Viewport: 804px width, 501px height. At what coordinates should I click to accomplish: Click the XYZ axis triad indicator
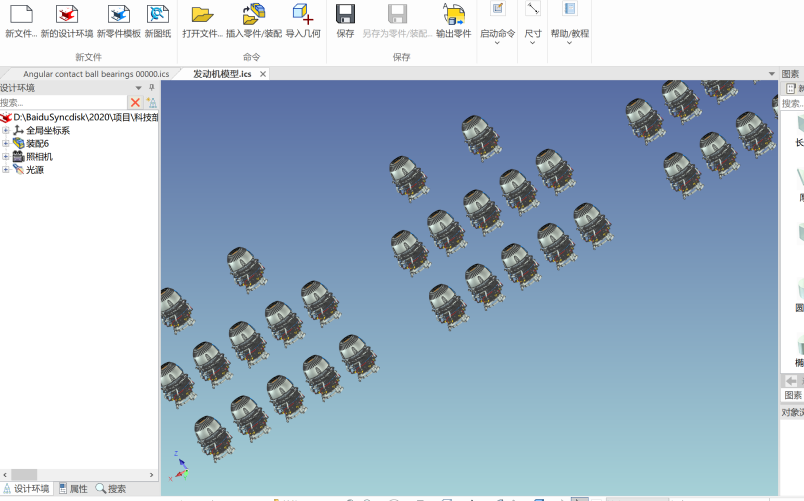point(179,467)
